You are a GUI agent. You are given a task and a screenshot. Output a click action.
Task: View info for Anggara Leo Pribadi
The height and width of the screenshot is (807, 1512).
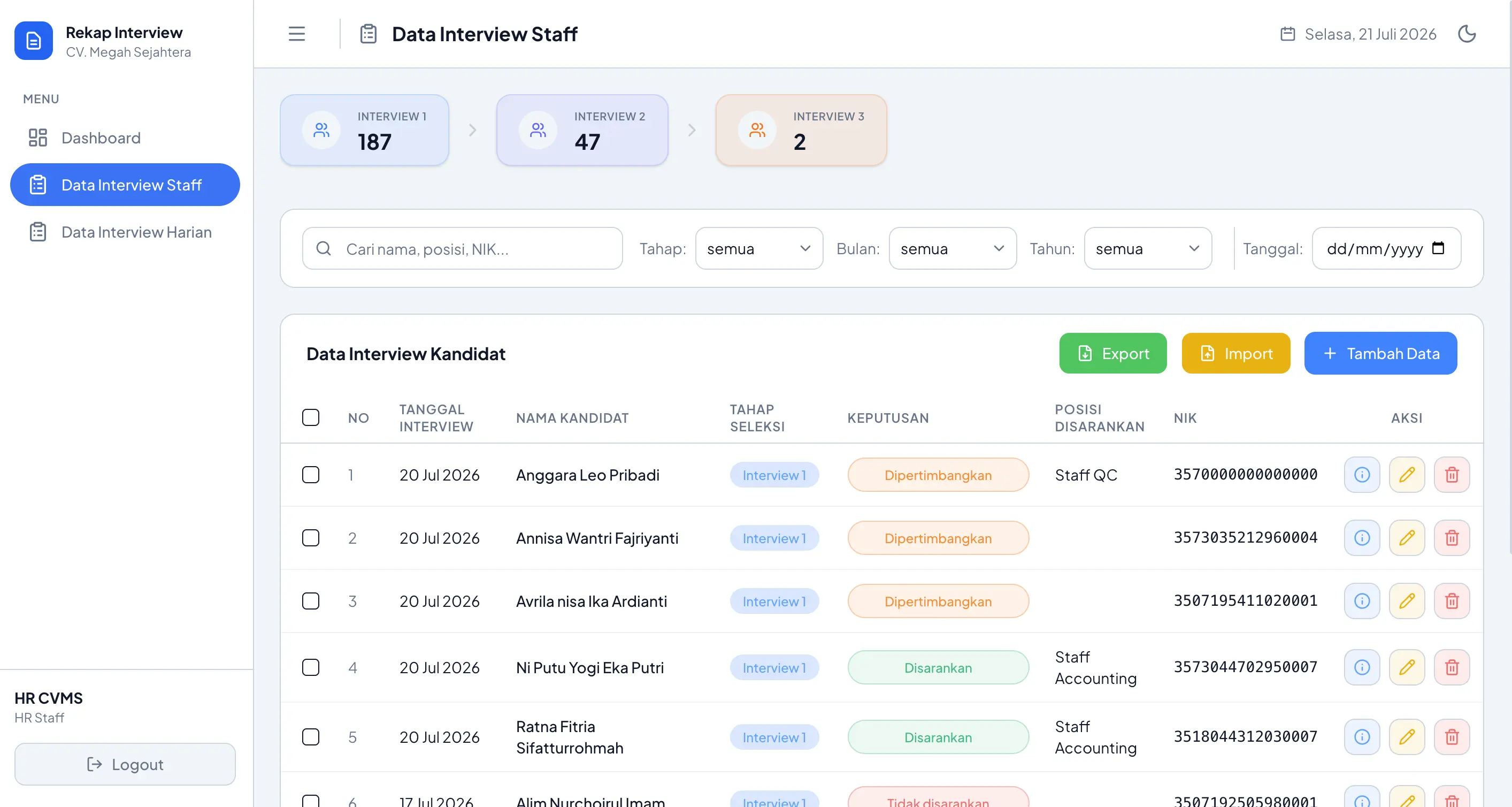pyautogui.click(x=1362, y=475)
